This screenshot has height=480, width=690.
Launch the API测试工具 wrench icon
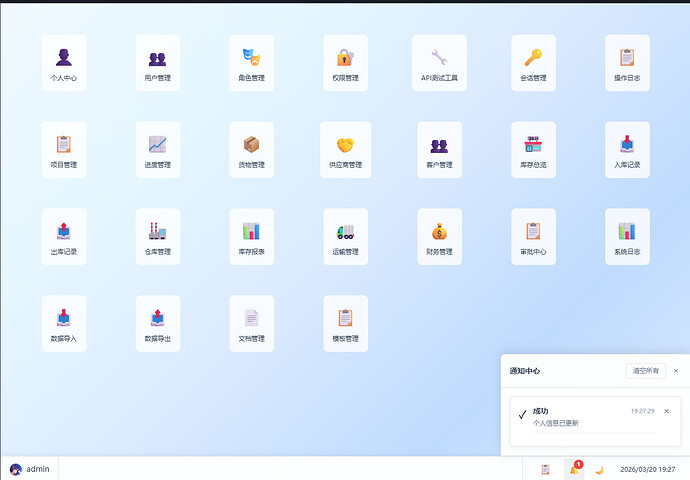[439, 62]
